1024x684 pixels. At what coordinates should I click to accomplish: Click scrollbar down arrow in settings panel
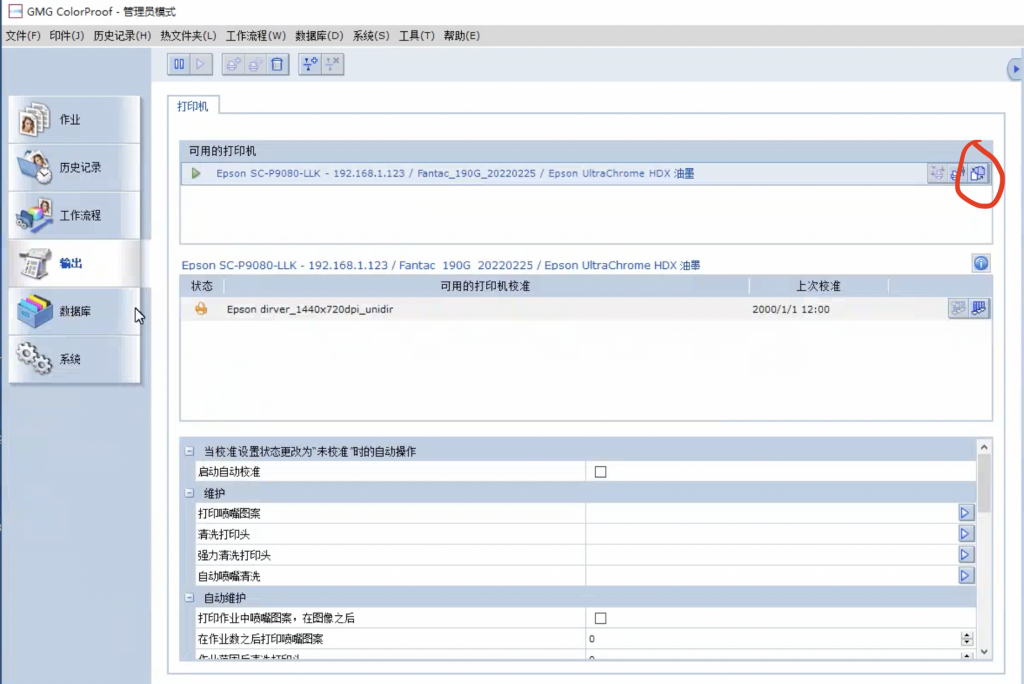(x=984, y=652)
